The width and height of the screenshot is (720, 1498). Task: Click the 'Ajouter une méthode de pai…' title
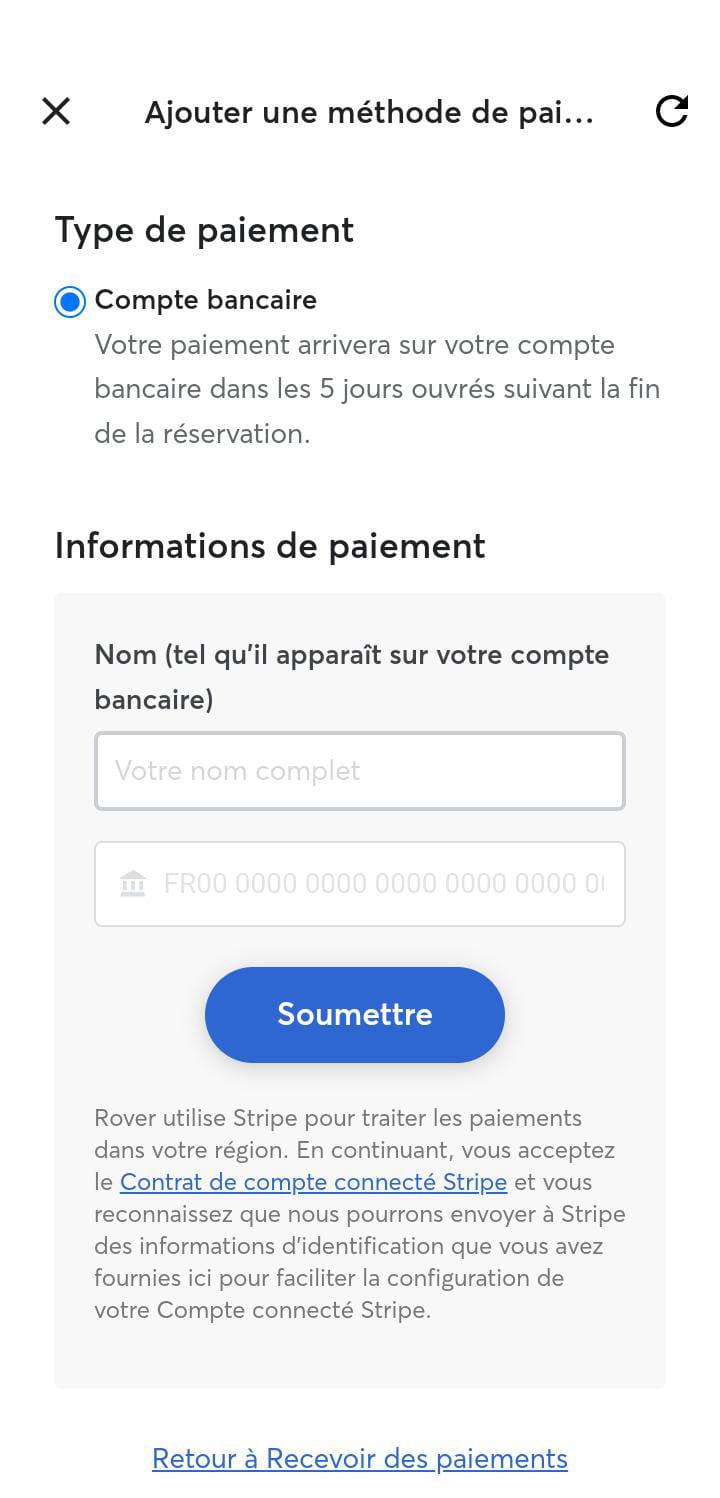coord(369,112)
